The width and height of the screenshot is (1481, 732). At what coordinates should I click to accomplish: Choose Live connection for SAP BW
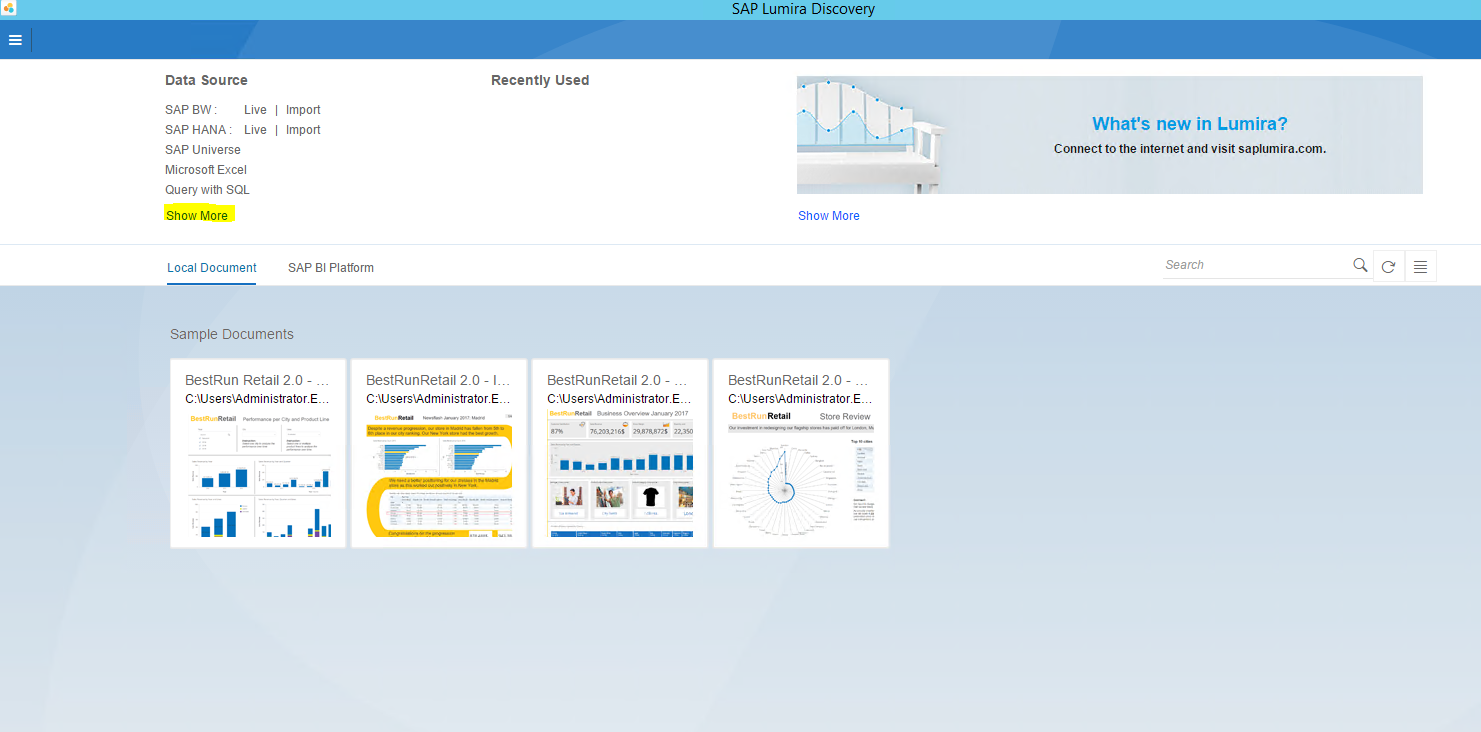coord(255,110)
